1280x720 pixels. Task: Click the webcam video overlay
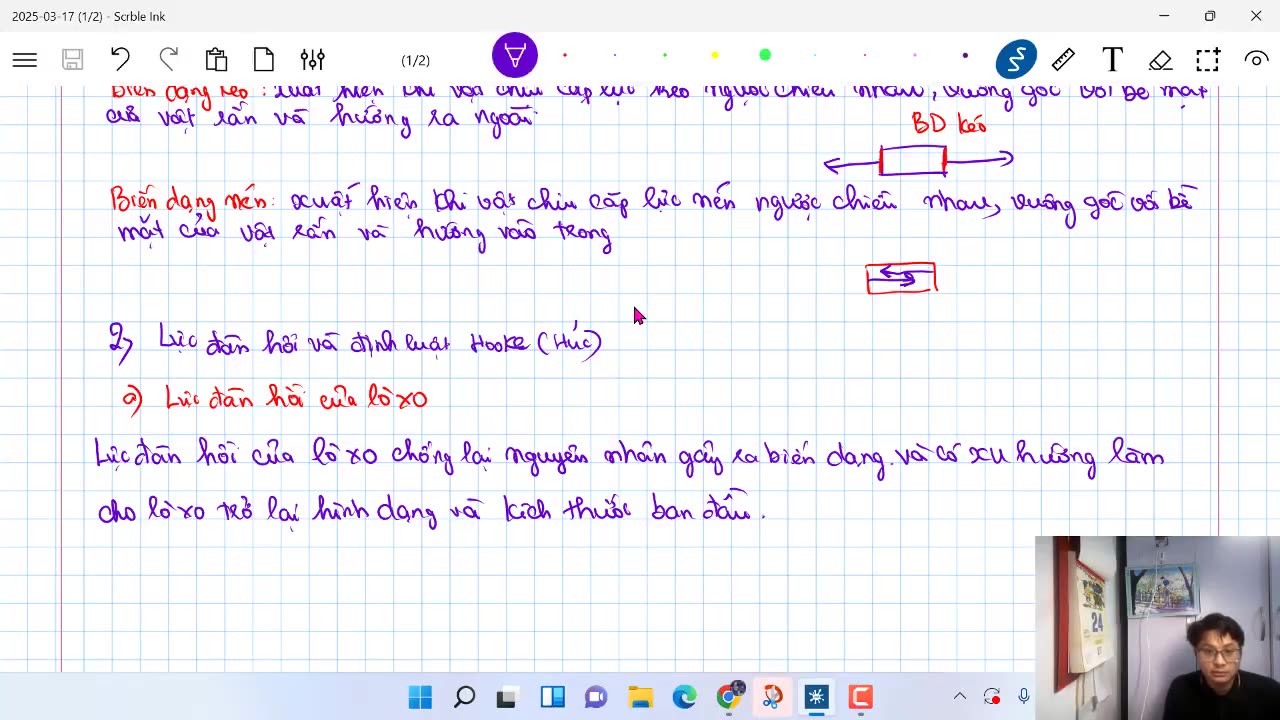[1157, 628]
